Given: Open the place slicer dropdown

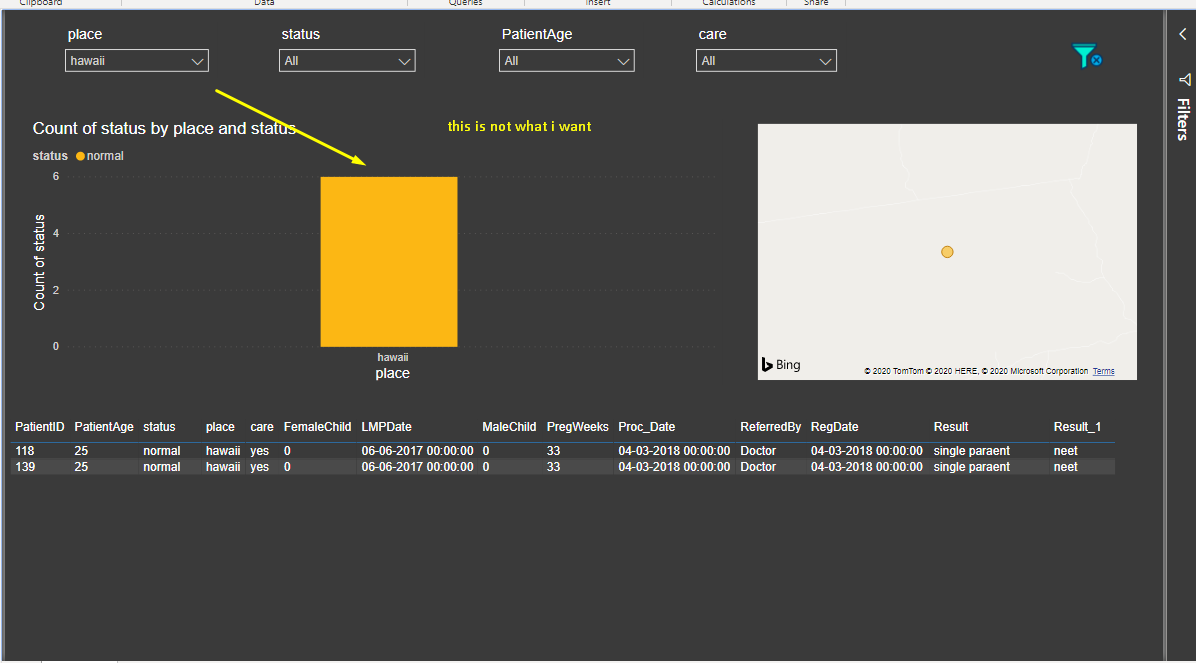Looking at the screenshot, I should 137,61.
